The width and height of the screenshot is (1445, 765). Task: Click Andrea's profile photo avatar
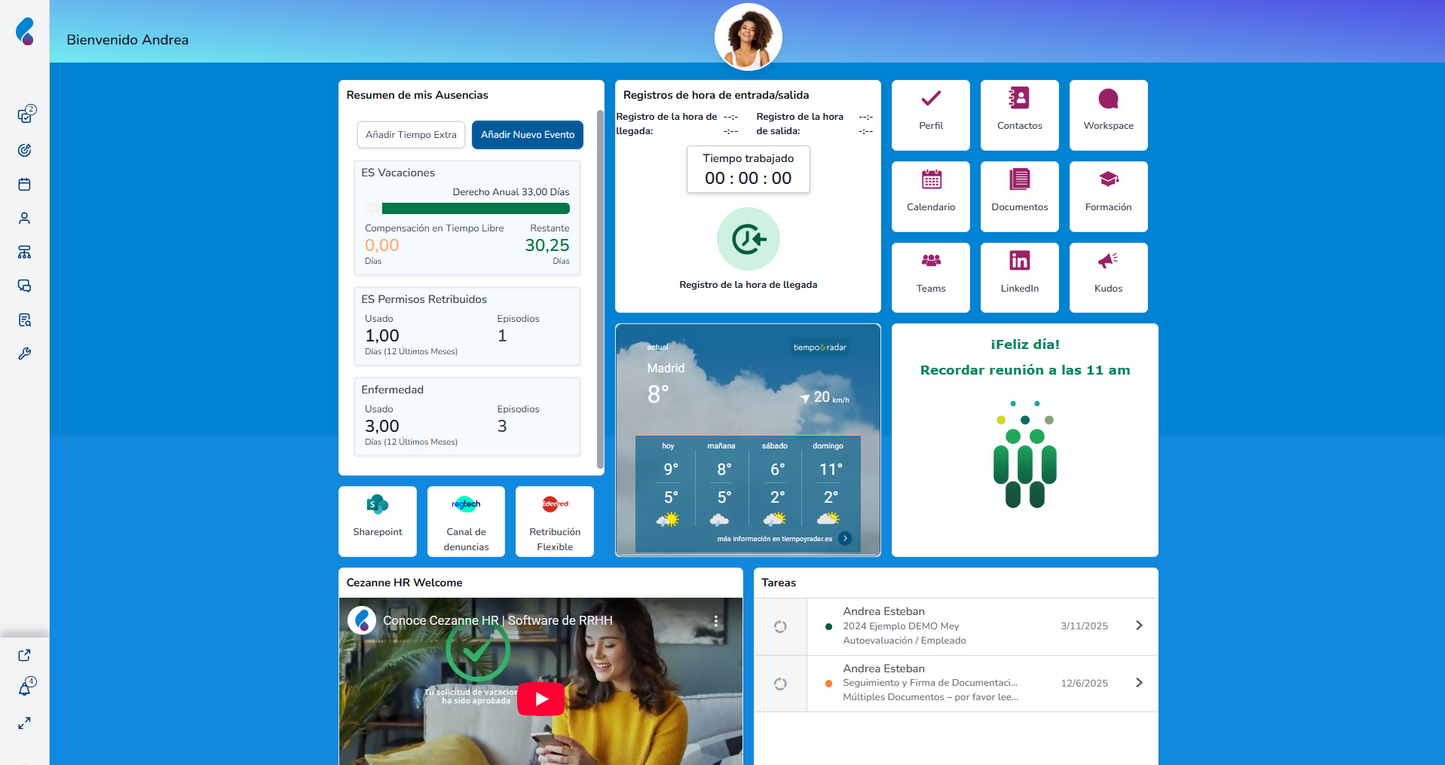[x=748, y=37]
